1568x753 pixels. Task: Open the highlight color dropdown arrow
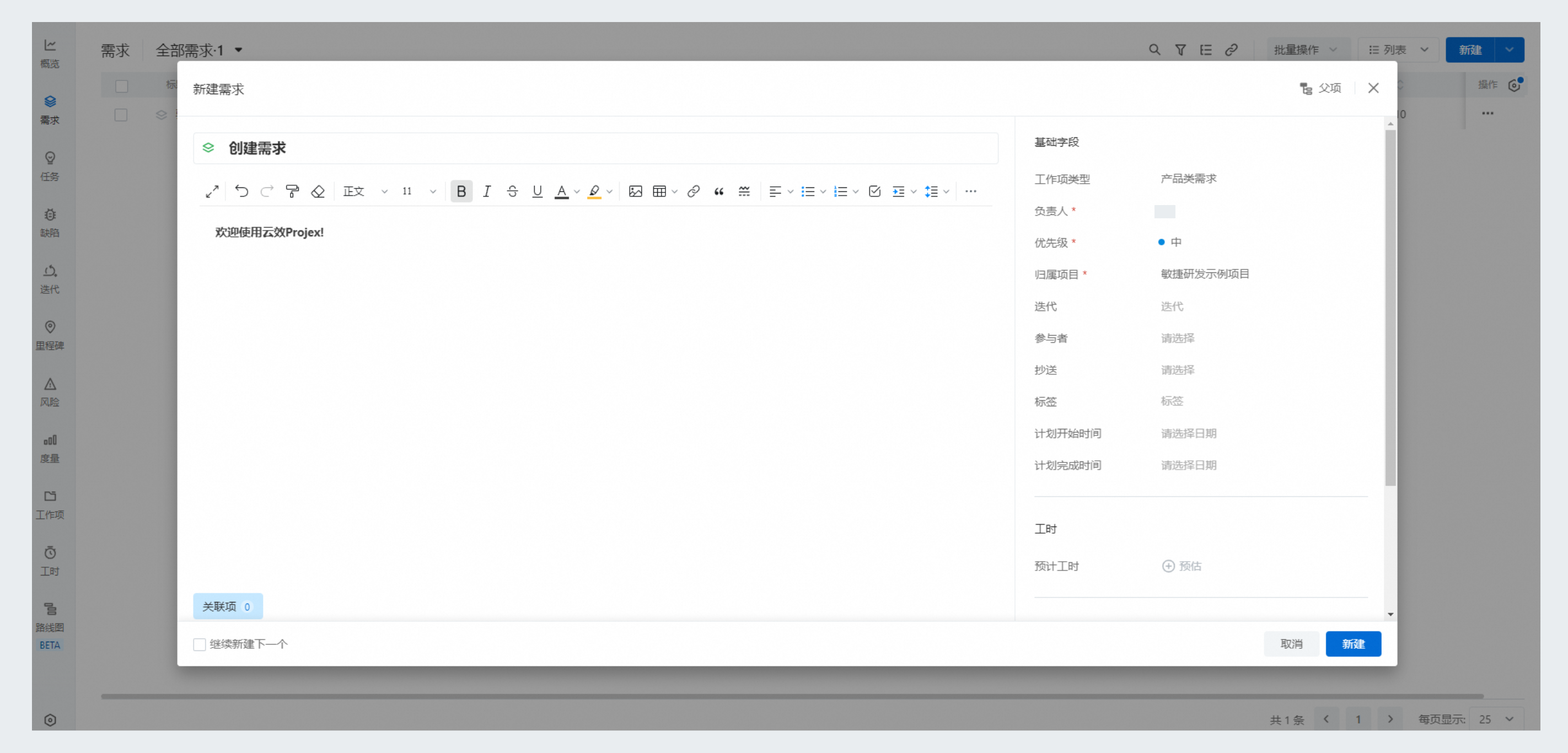click(609, 192)
